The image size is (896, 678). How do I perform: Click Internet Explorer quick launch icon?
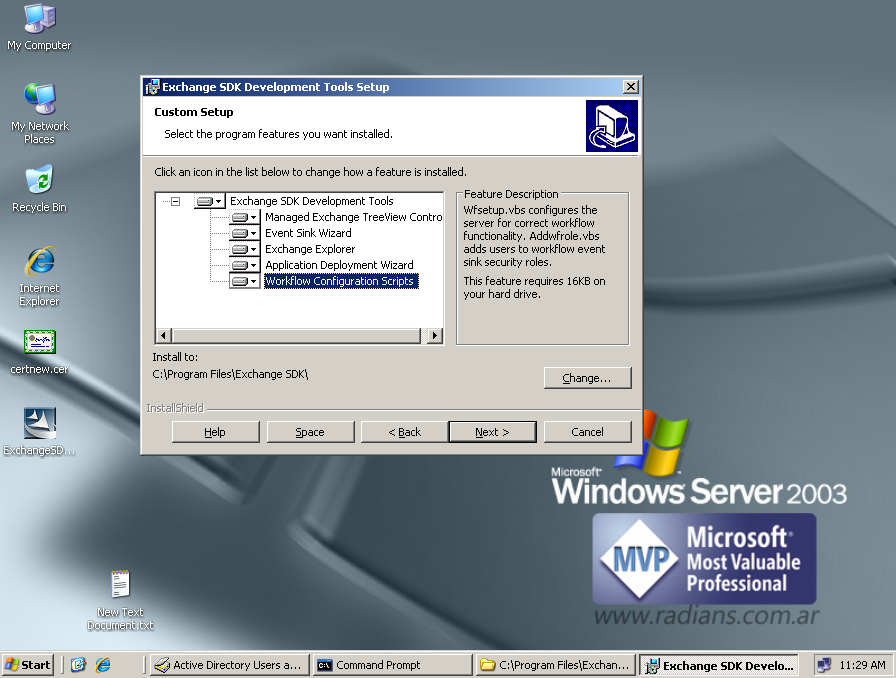tap(102, 665)
